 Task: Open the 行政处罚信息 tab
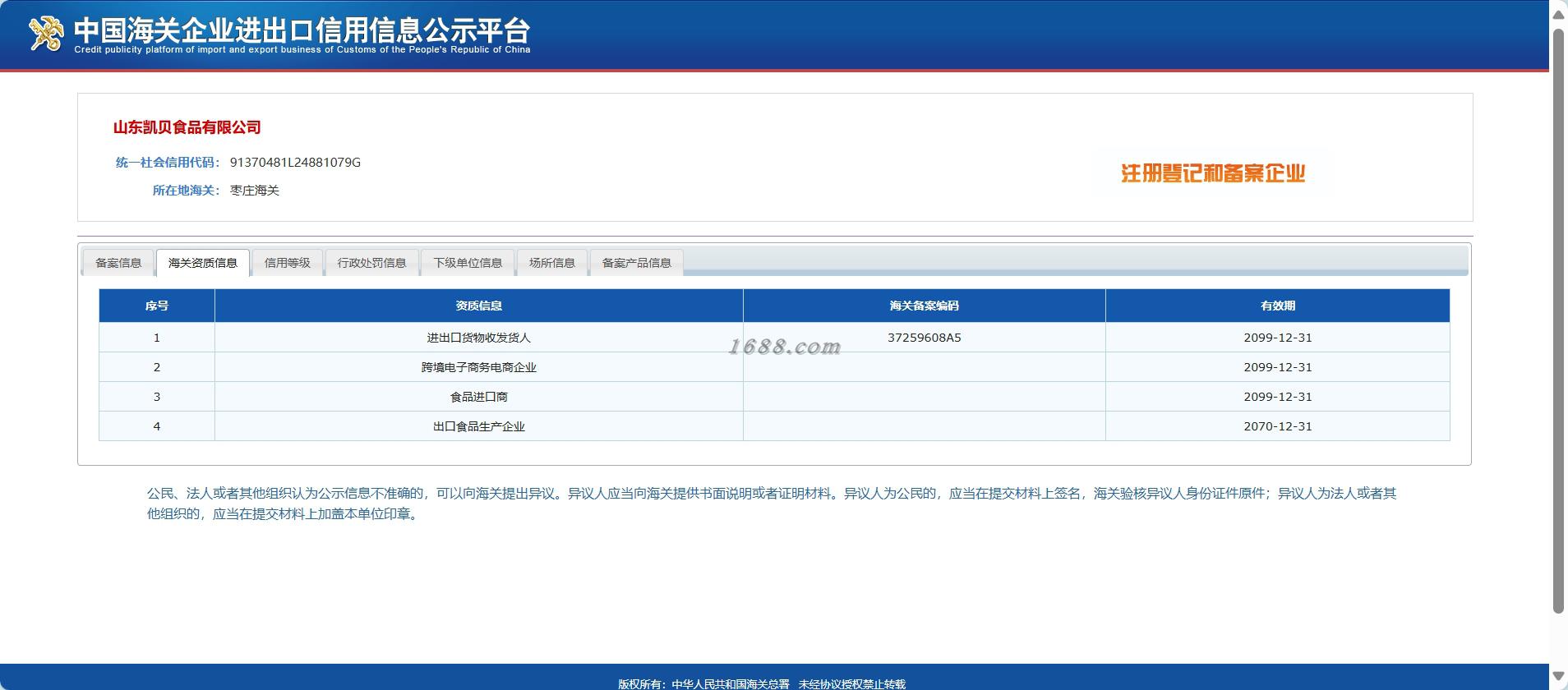click(x=372, y=263)
